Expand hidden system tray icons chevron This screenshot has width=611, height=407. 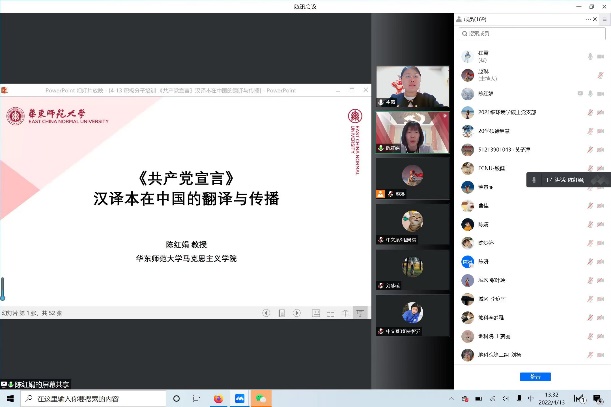451,398
